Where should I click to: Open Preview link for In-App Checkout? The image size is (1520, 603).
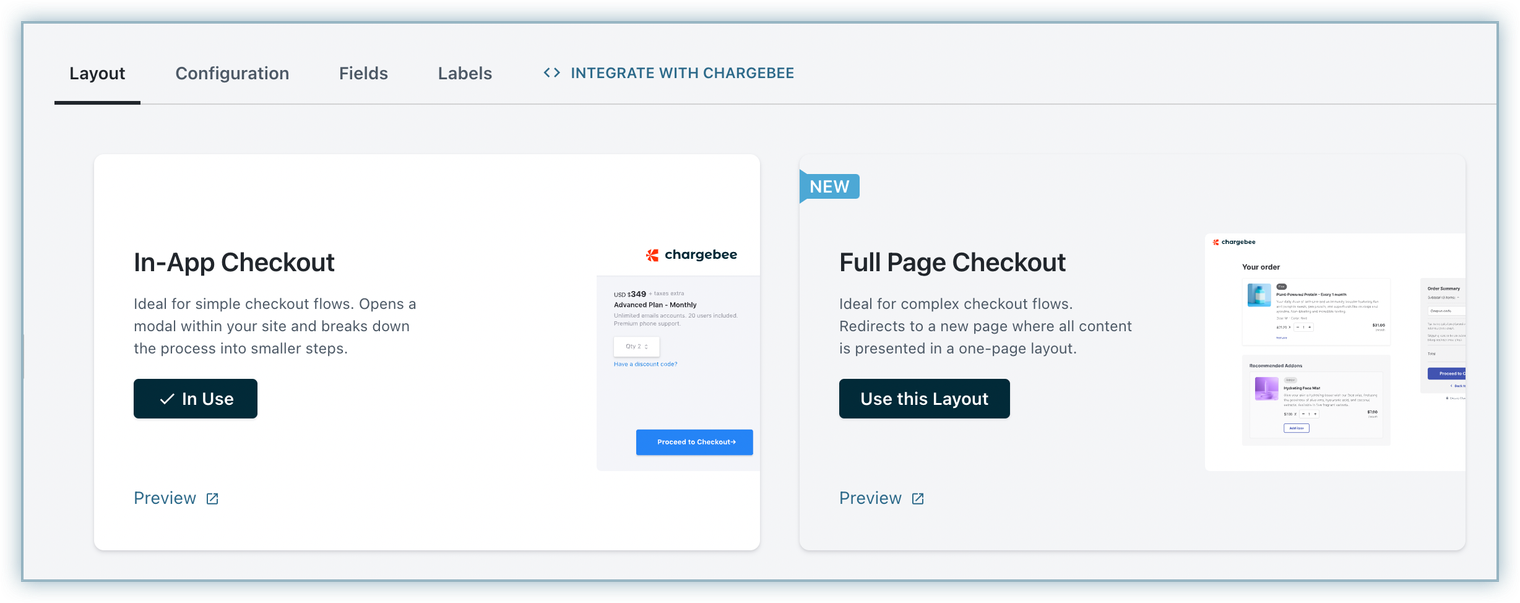[x=165, y=498]
